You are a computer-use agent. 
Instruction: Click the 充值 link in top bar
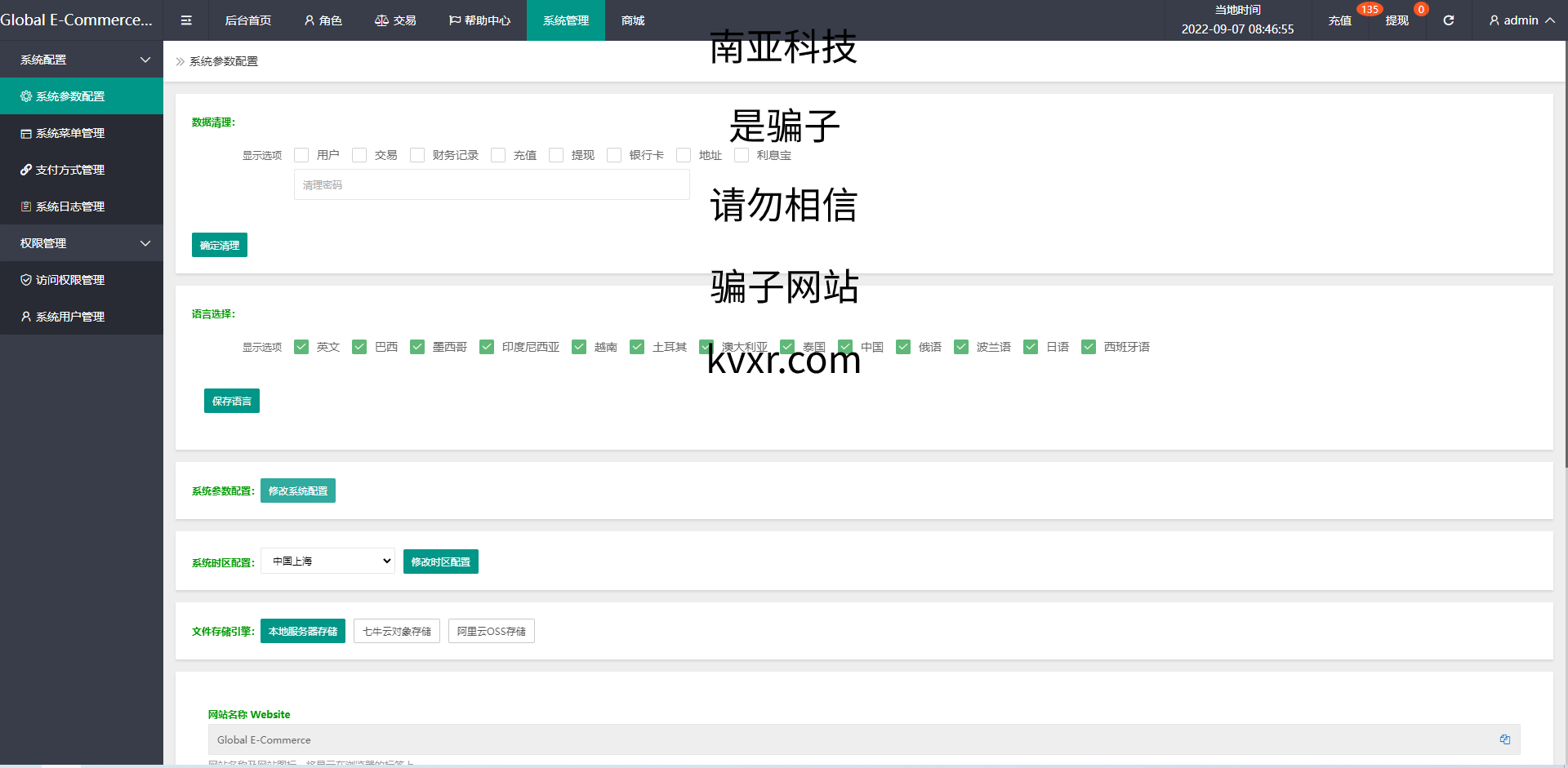point(1340,20)
